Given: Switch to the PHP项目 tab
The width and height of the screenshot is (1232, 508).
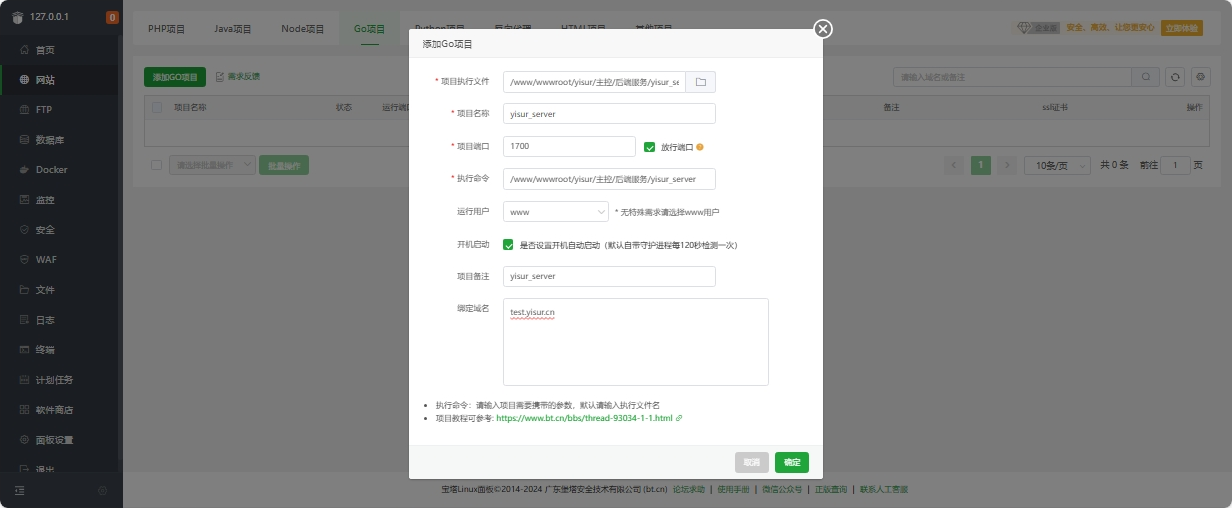Looking at the screenshot, I should click(x=167, y=29).
